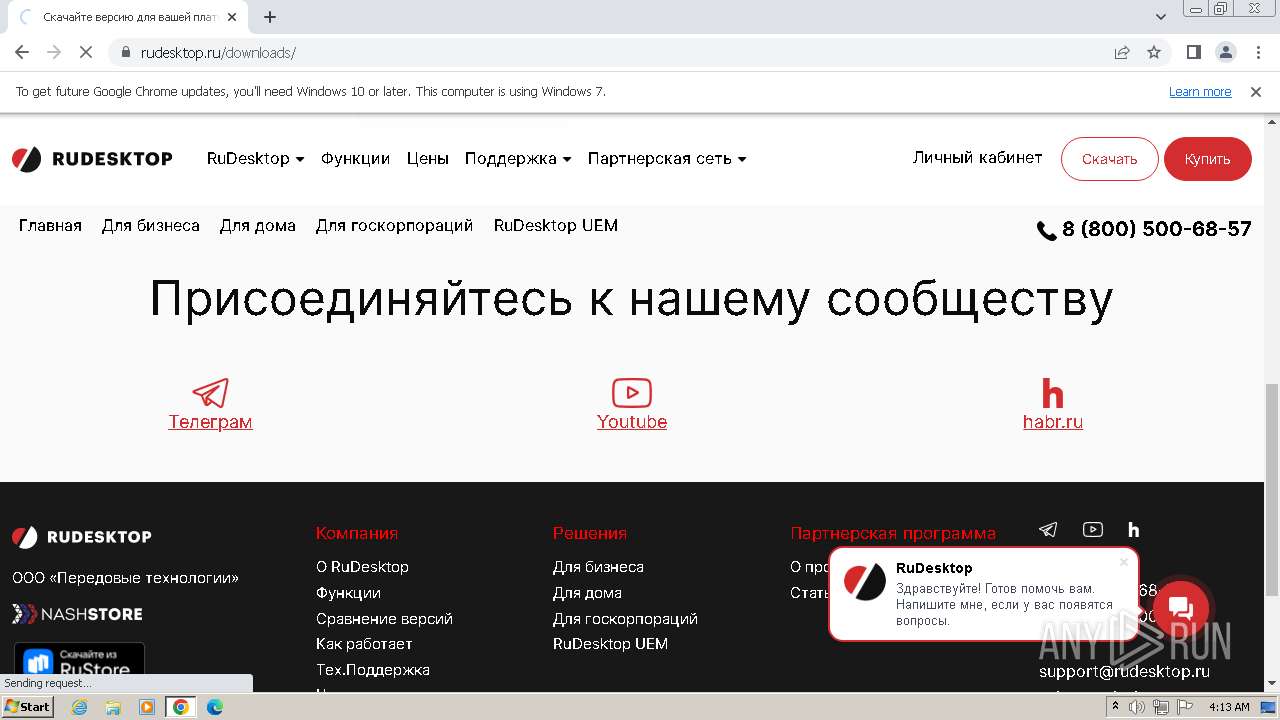The height and width of the screenshot is (720, 1280).
Task: Open the taskbar file explorer folder
Action: click(x=113, y=707)
